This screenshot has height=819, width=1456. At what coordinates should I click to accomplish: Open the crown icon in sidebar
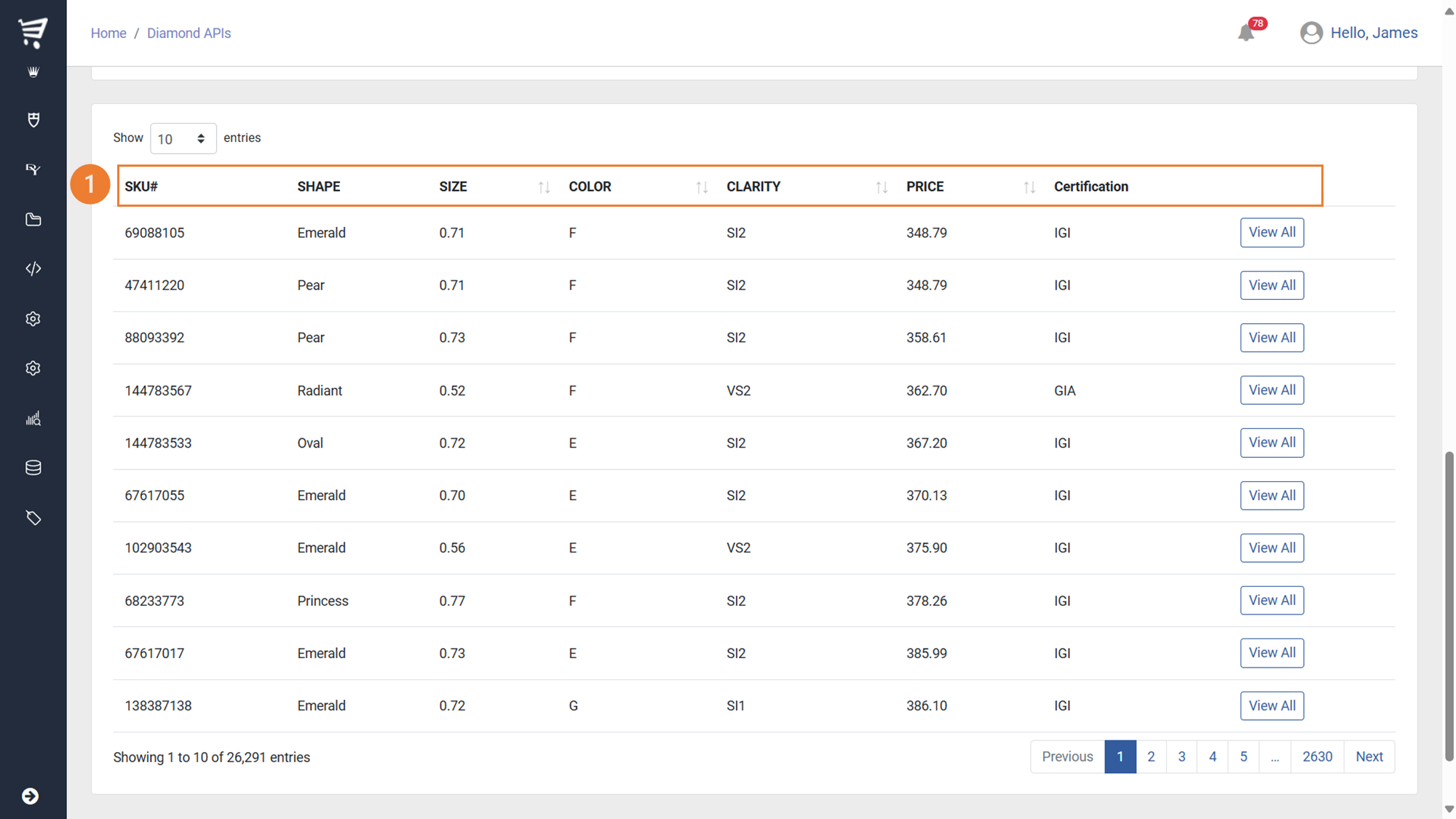tap(33, 71)
